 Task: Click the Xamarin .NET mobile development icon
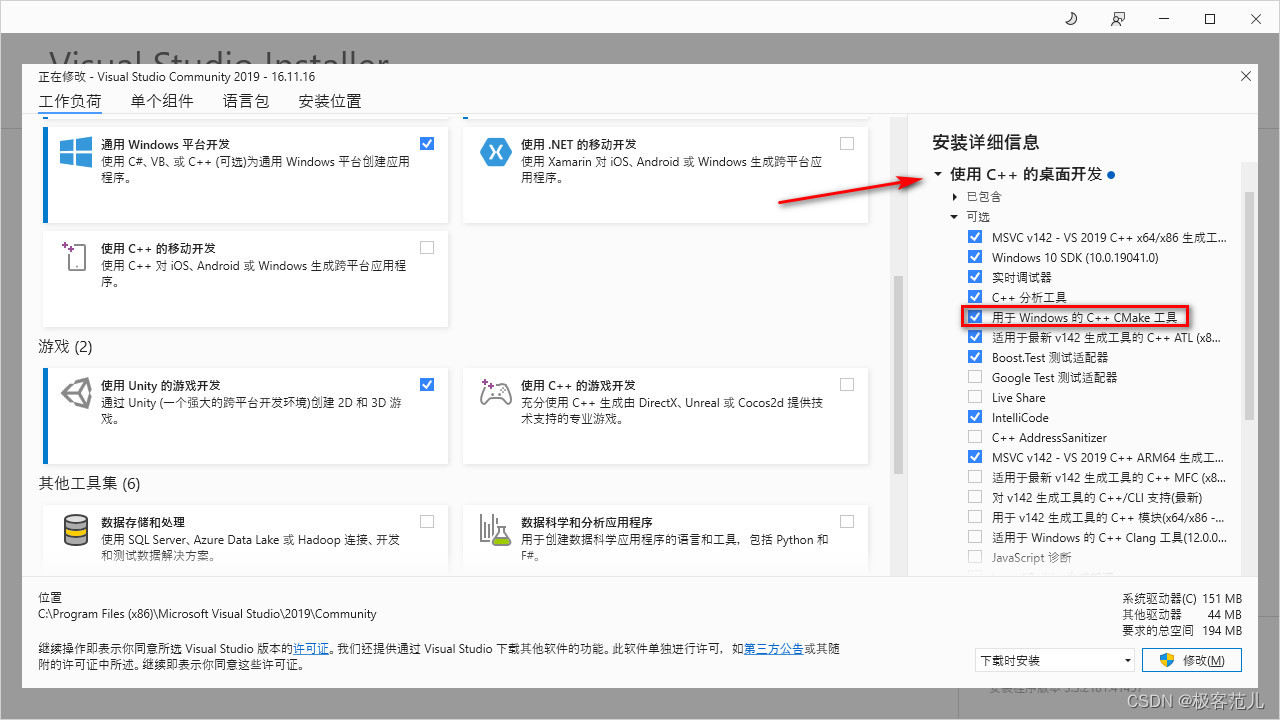(x=495, y=152)
